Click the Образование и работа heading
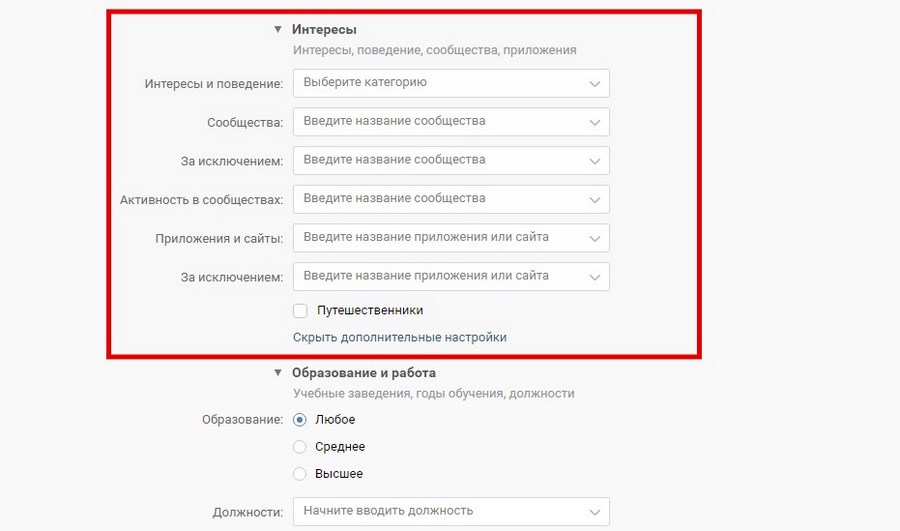The width and height of the screenshot is (900, 531). pos(363,373)
